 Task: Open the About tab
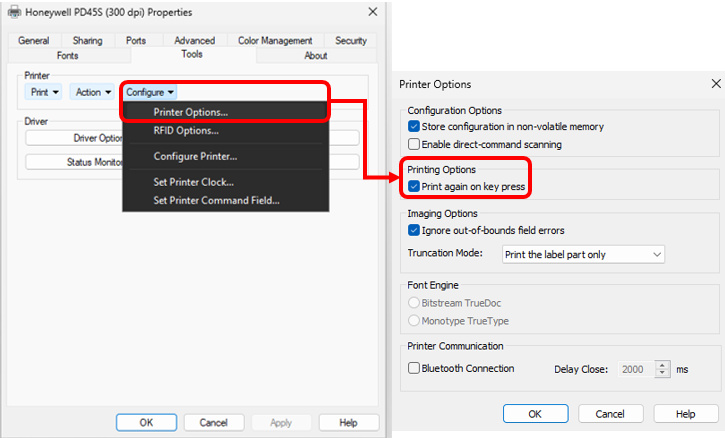click(316, 56)
